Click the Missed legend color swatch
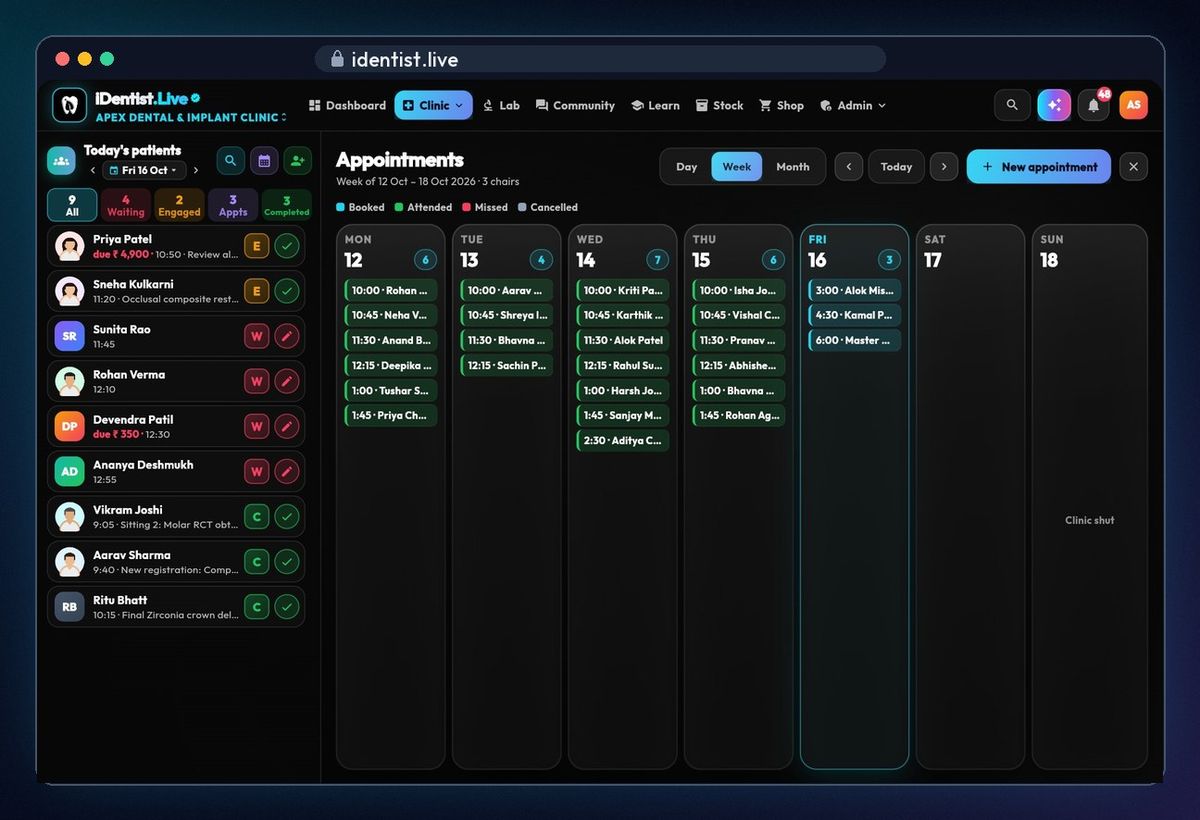 [466, 207]
